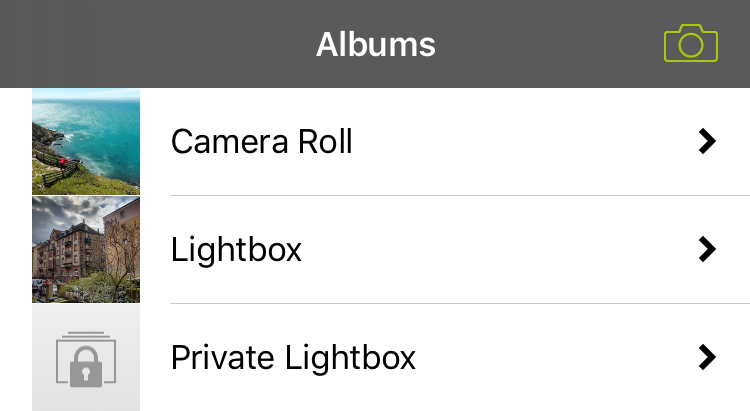Expand Camera Roll using its chevron arrow

click(x=707, y=142)
